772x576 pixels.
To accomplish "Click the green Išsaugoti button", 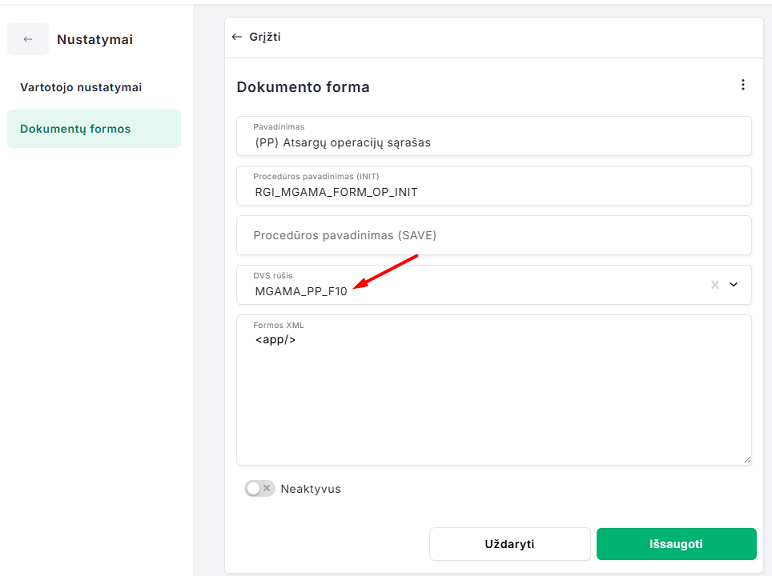I will (676, 544).
